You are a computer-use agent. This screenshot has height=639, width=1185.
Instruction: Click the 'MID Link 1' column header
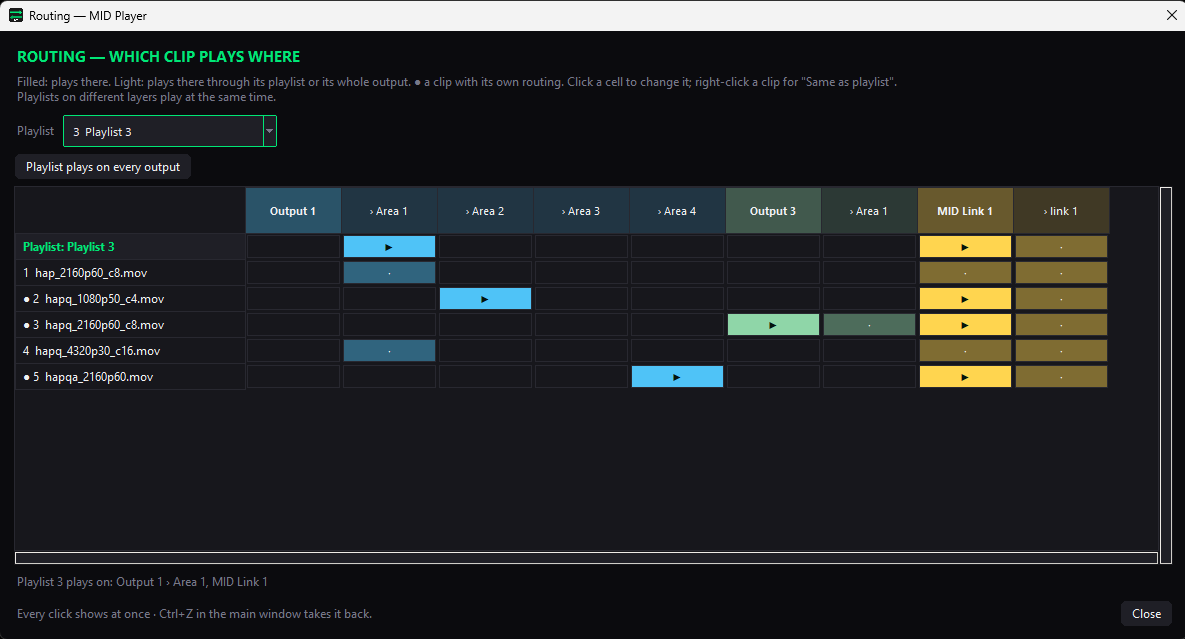[x=965, y=211]
